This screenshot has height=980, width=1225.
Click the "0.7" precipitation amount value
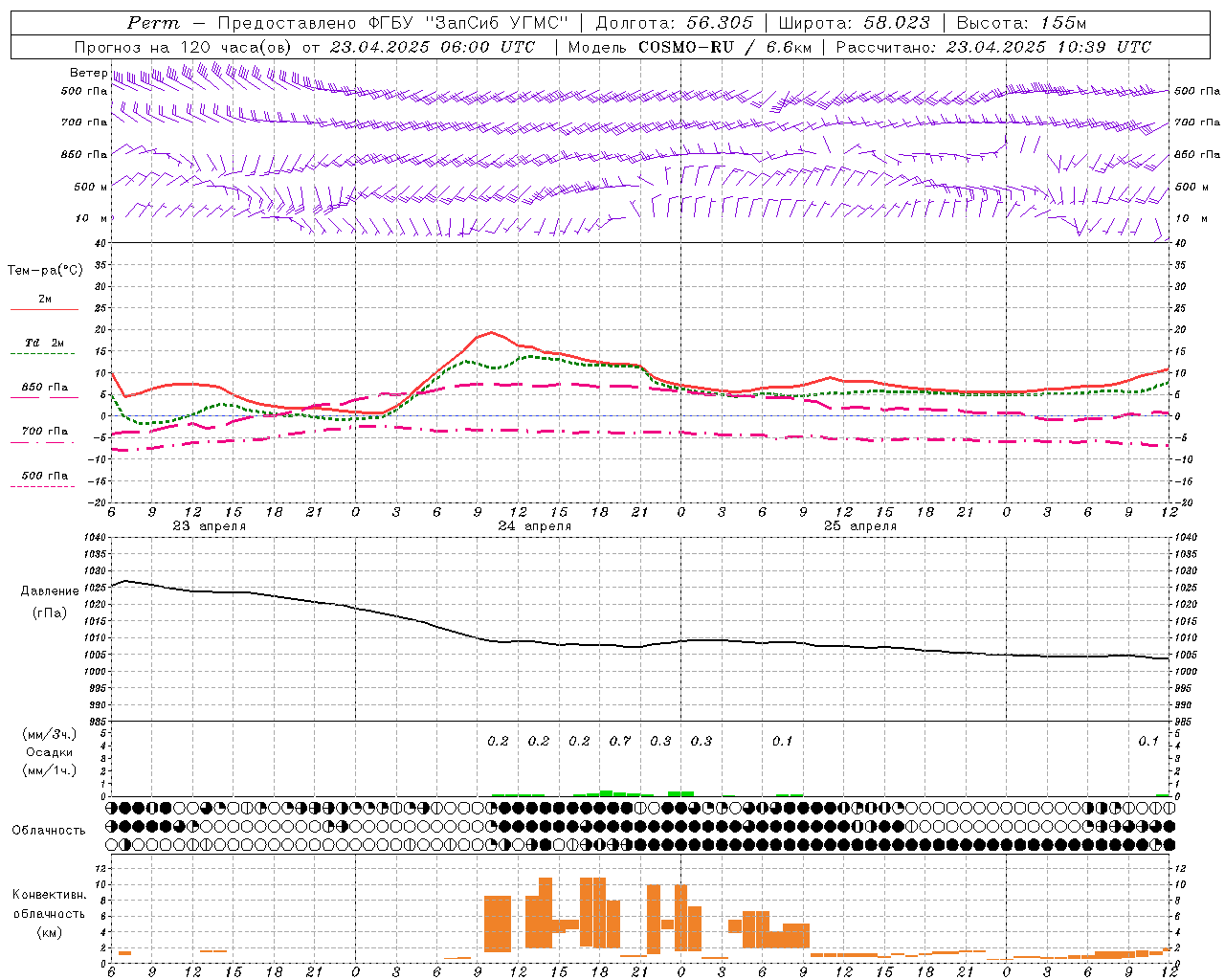[620, 742]
